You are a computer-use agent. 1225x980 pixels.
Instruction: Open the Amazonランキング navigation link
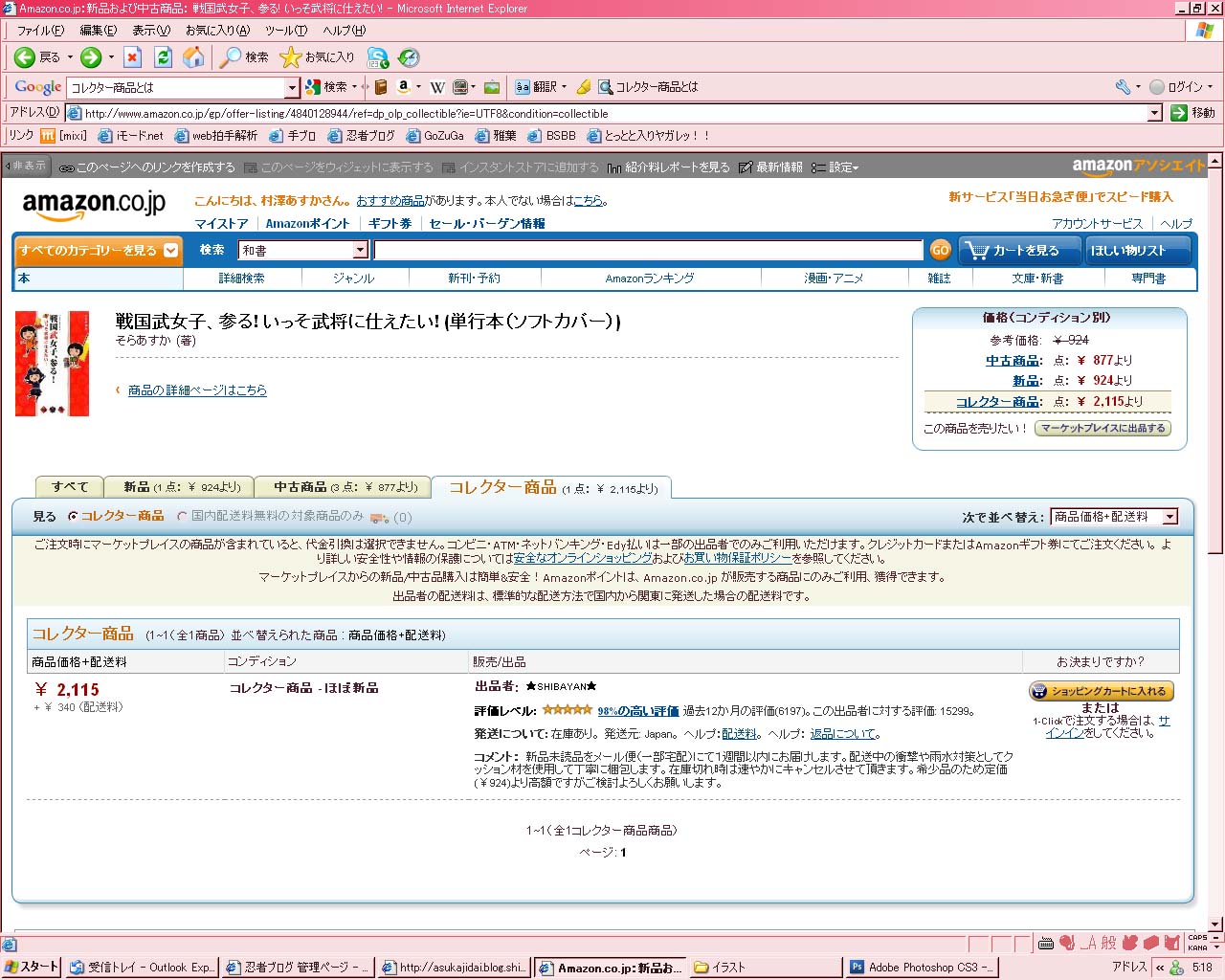pos(650,278)
